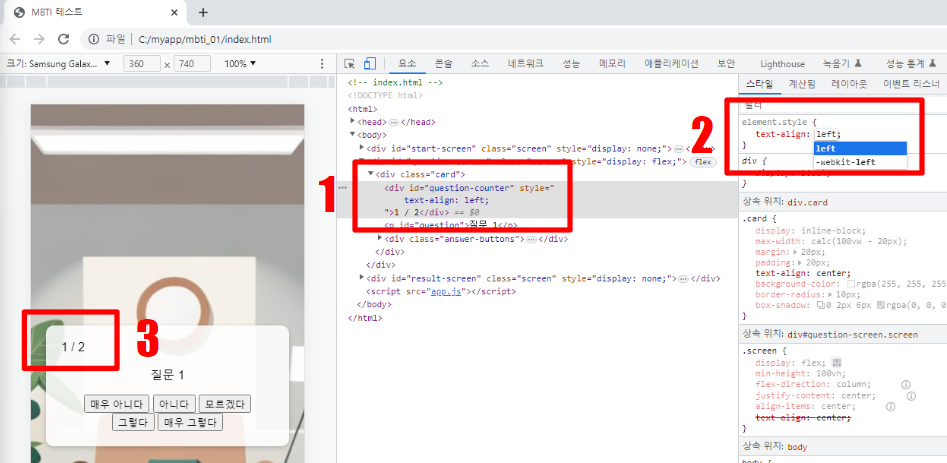Expand the padding shorthand triangle in .card

click(x=802, y=263)
